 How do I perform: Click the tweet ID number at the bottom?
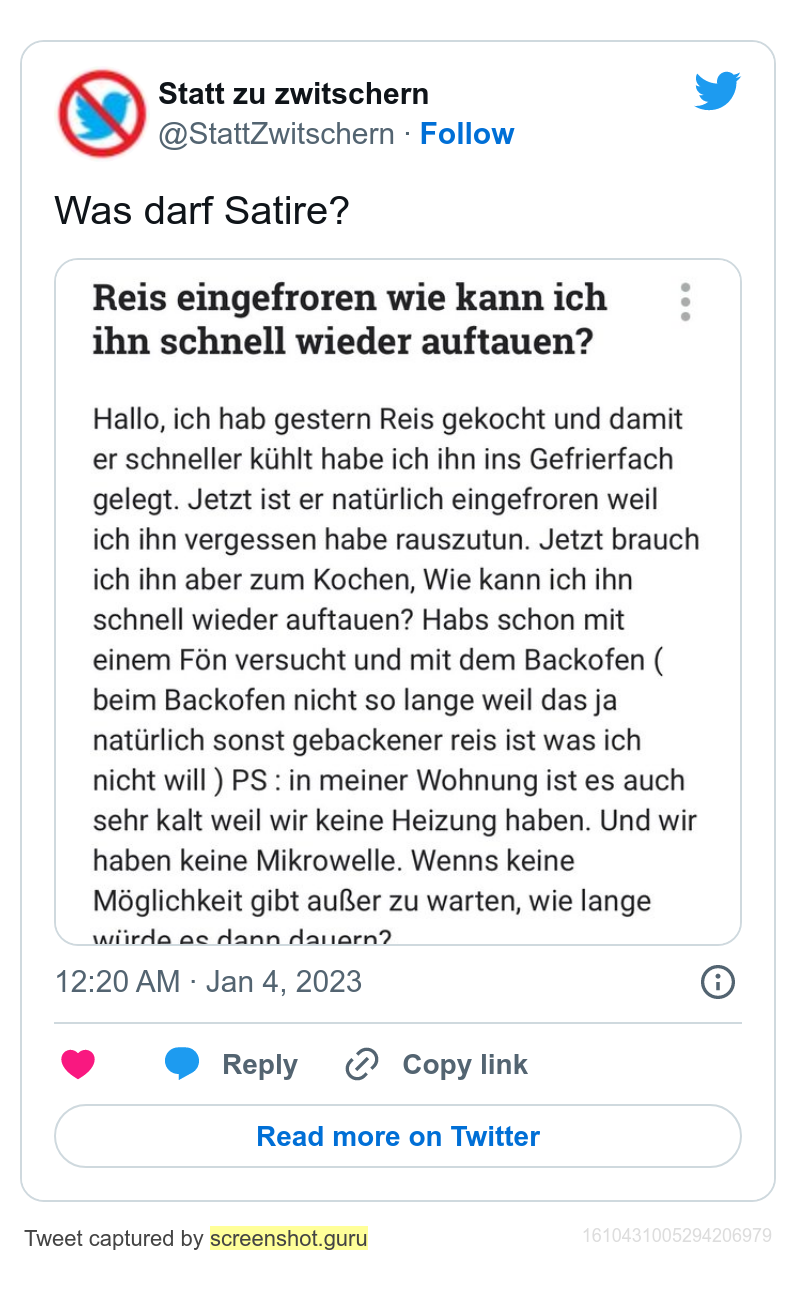tap(676, 1236)
